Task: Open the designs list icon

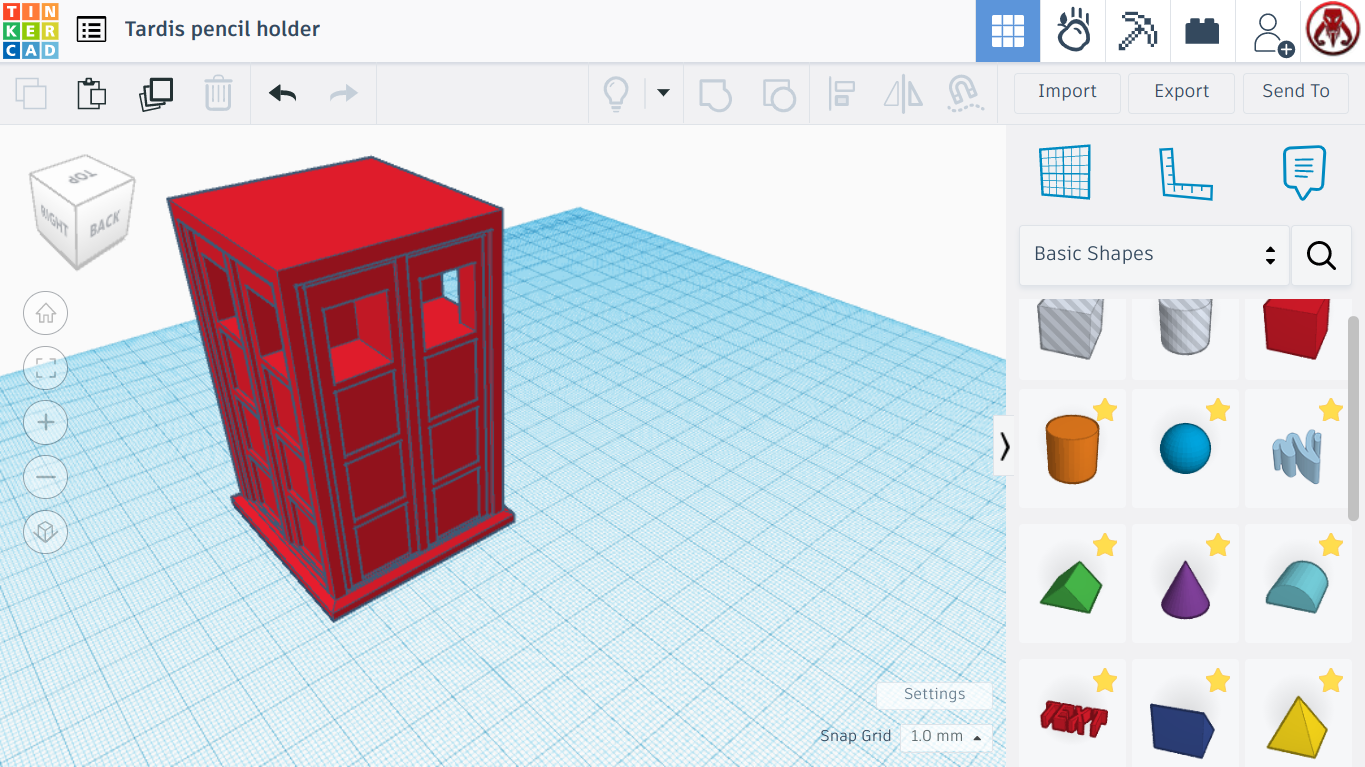Action: pos(91,29)
